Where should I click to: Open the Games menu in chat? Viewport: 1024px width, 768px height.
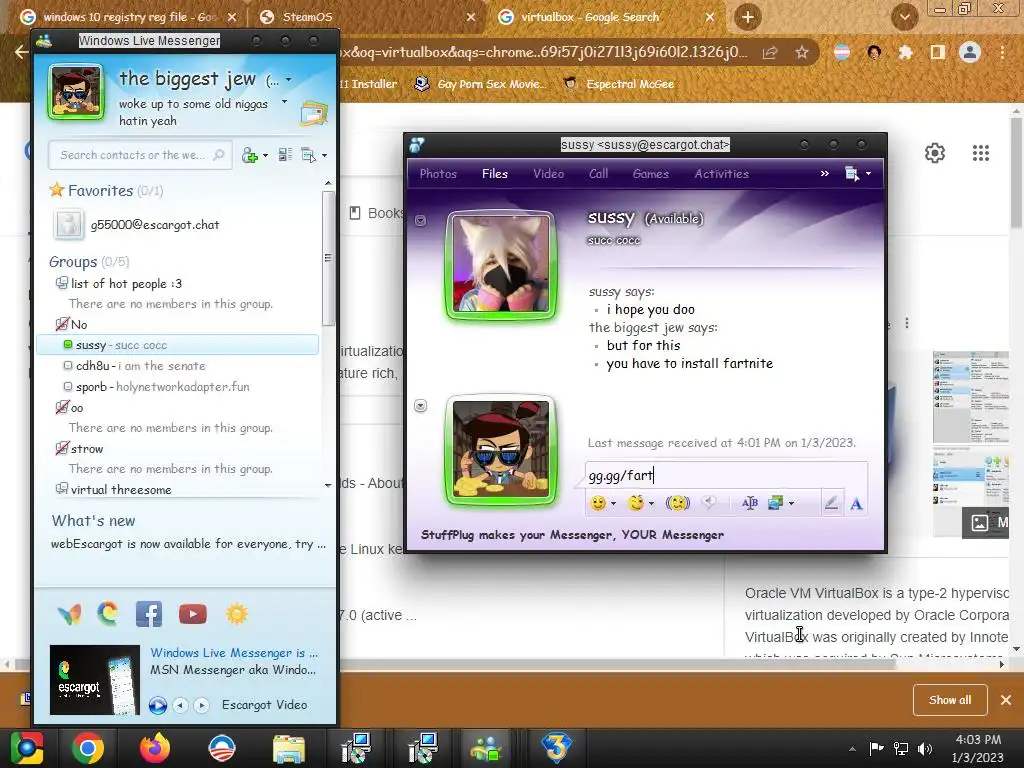point(650,174)
